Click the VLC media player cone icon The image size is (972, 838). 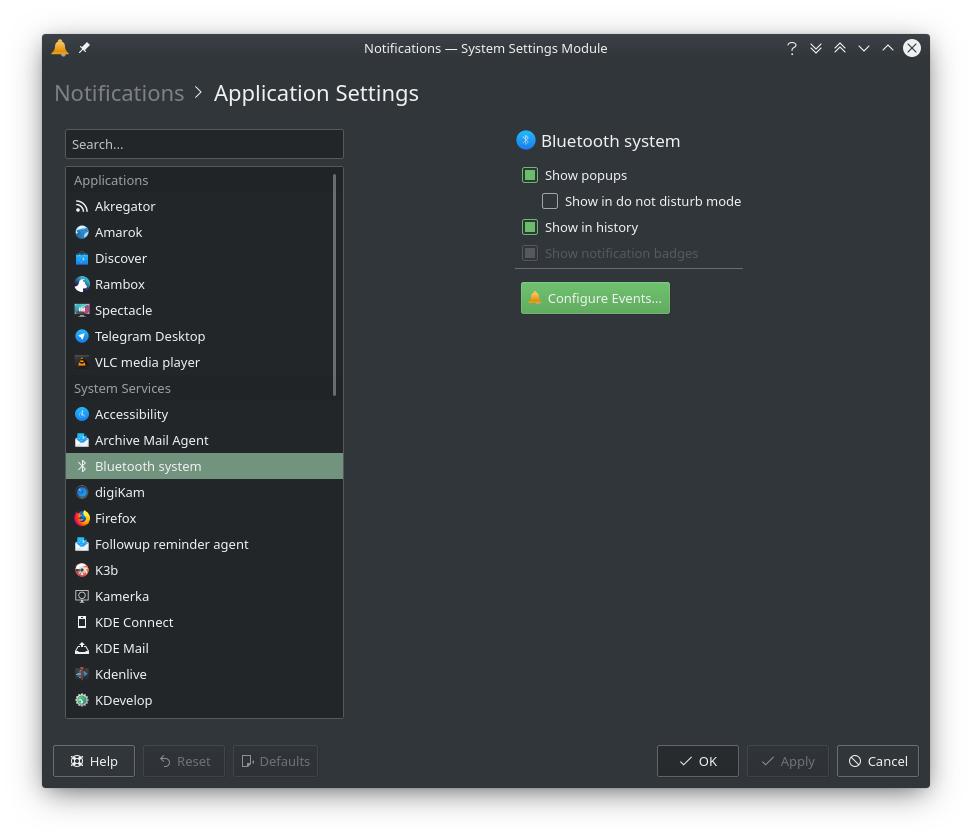click(x=82, y=363)
